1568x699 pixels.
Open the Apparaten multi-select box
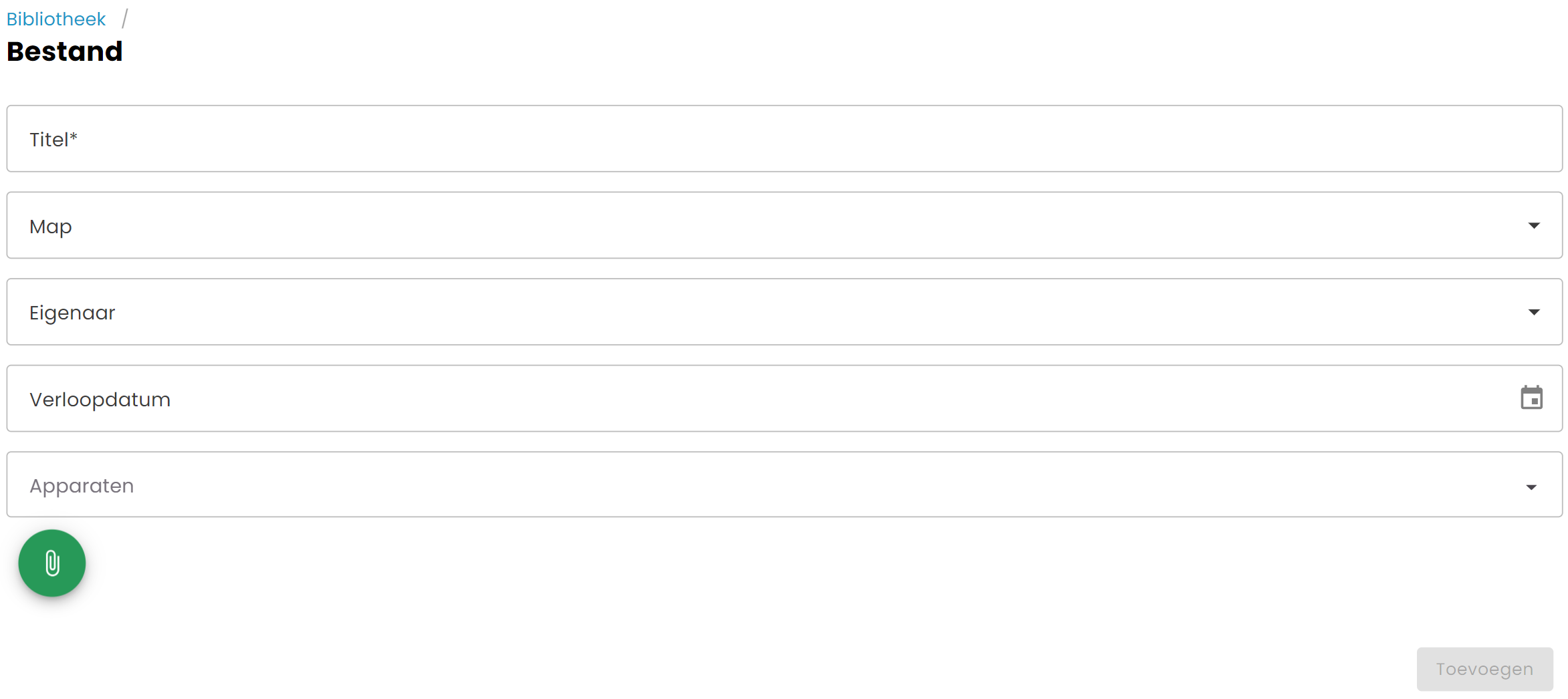785,484
